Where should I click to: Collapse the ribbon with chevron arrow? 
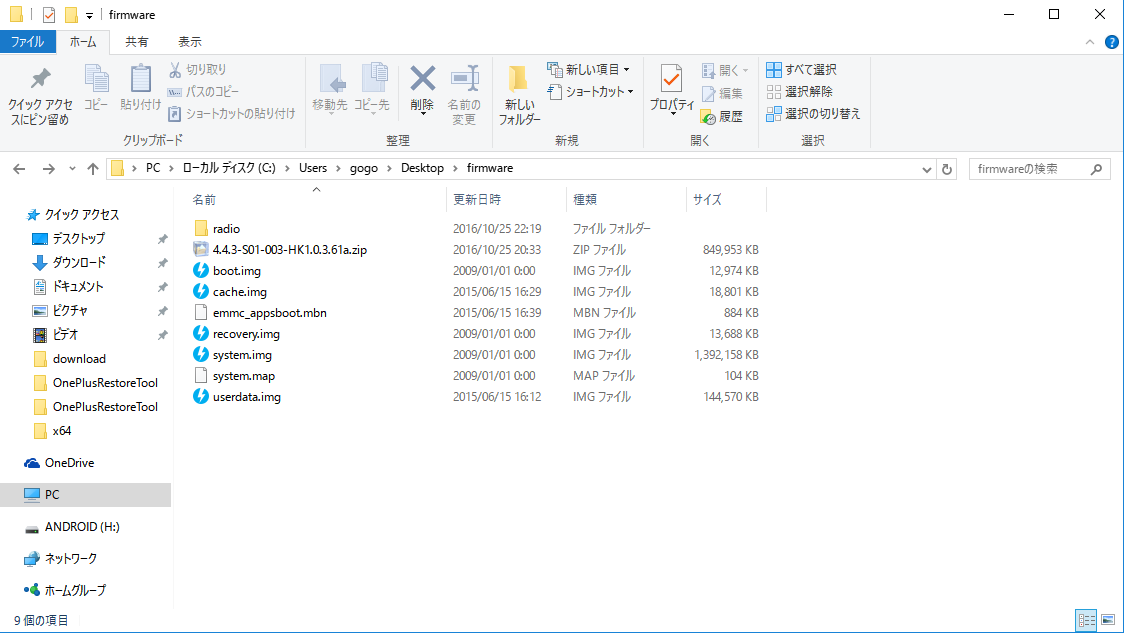coord(1090,42)
